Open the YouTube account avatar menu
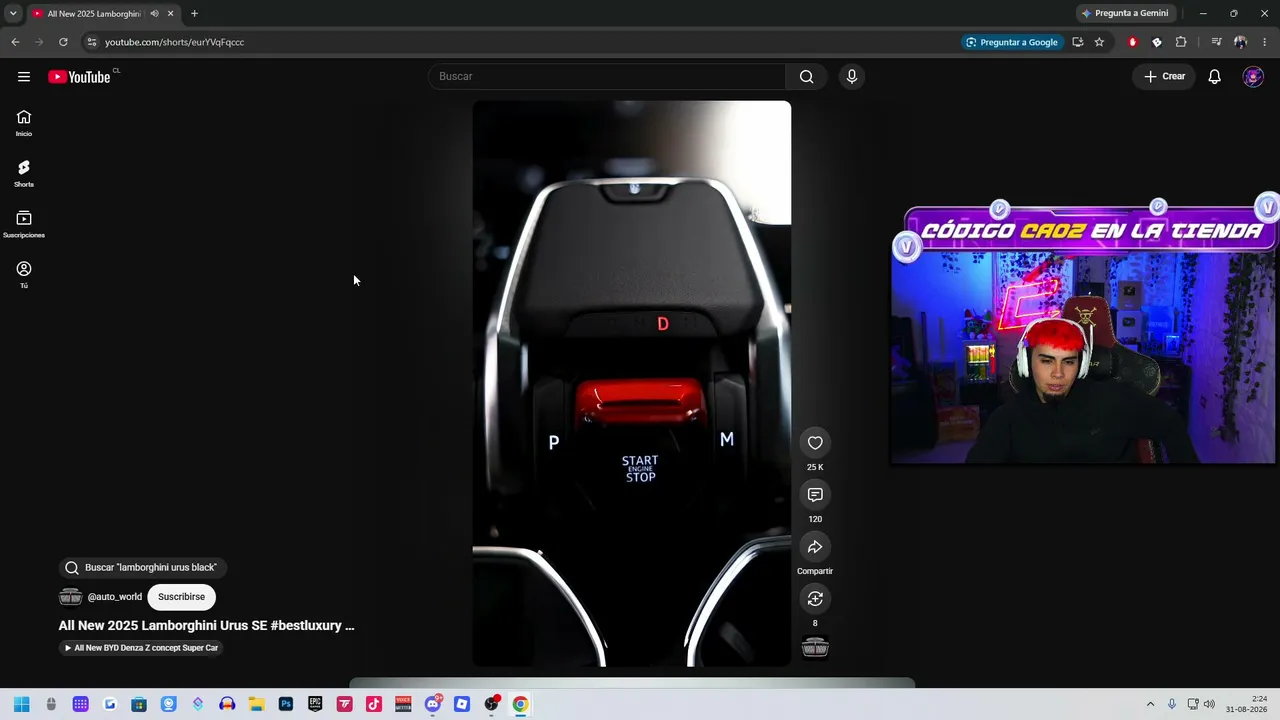Viewport: 1280px width, 720px height. [1253, 77]
